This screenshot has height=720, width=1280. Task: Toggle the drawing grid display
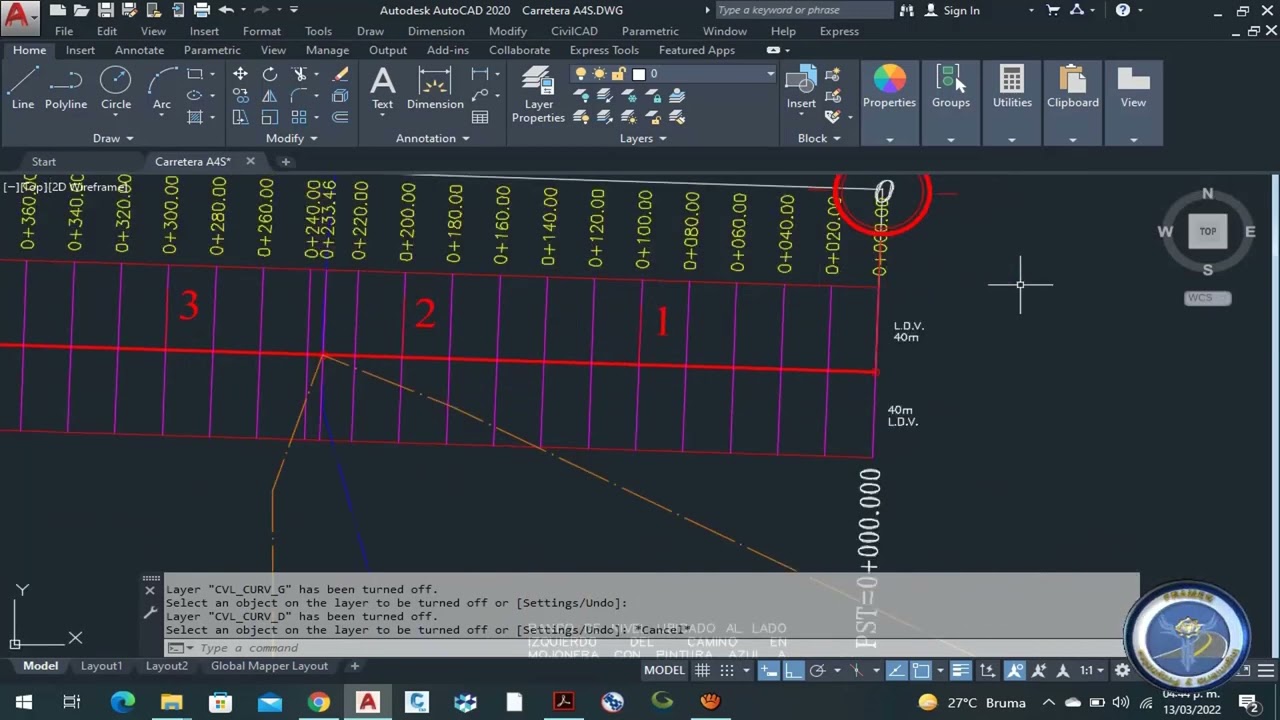coord(702,670)
